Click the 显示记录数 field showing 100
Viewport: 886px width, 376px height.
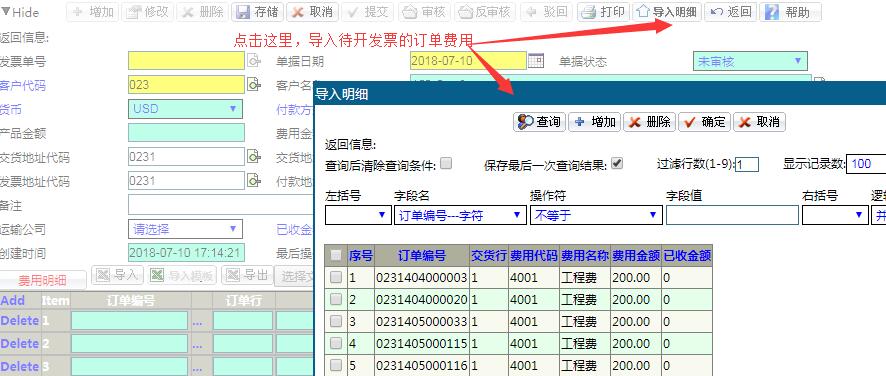tap(866, 164)
